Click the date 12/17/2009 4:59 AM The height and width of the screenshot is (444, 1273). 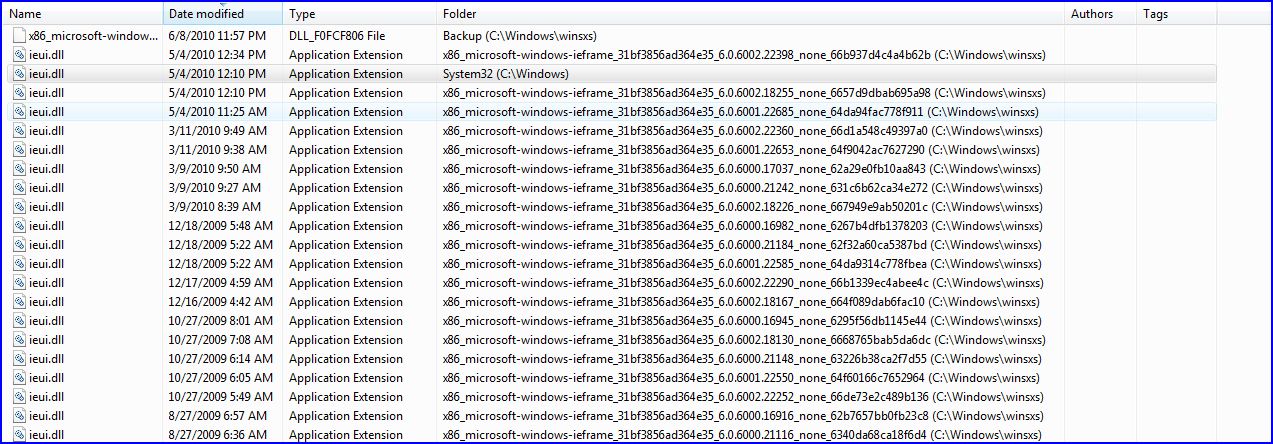(220, 283)
